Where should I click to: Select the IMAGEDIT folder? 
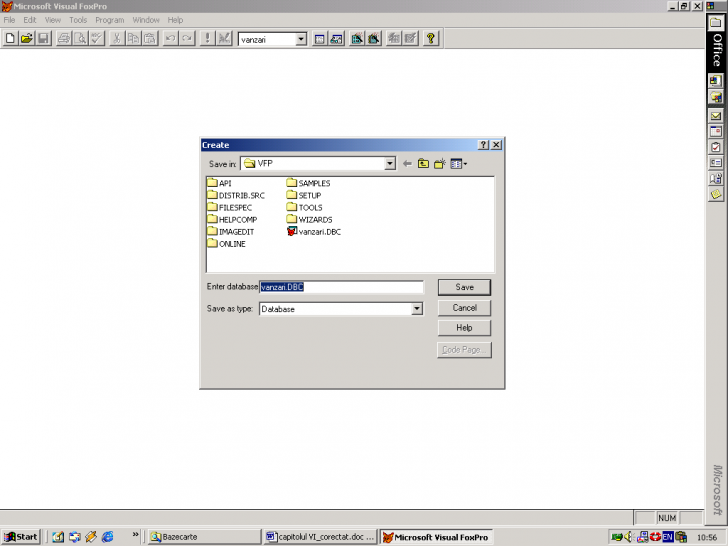click(231, 231)
